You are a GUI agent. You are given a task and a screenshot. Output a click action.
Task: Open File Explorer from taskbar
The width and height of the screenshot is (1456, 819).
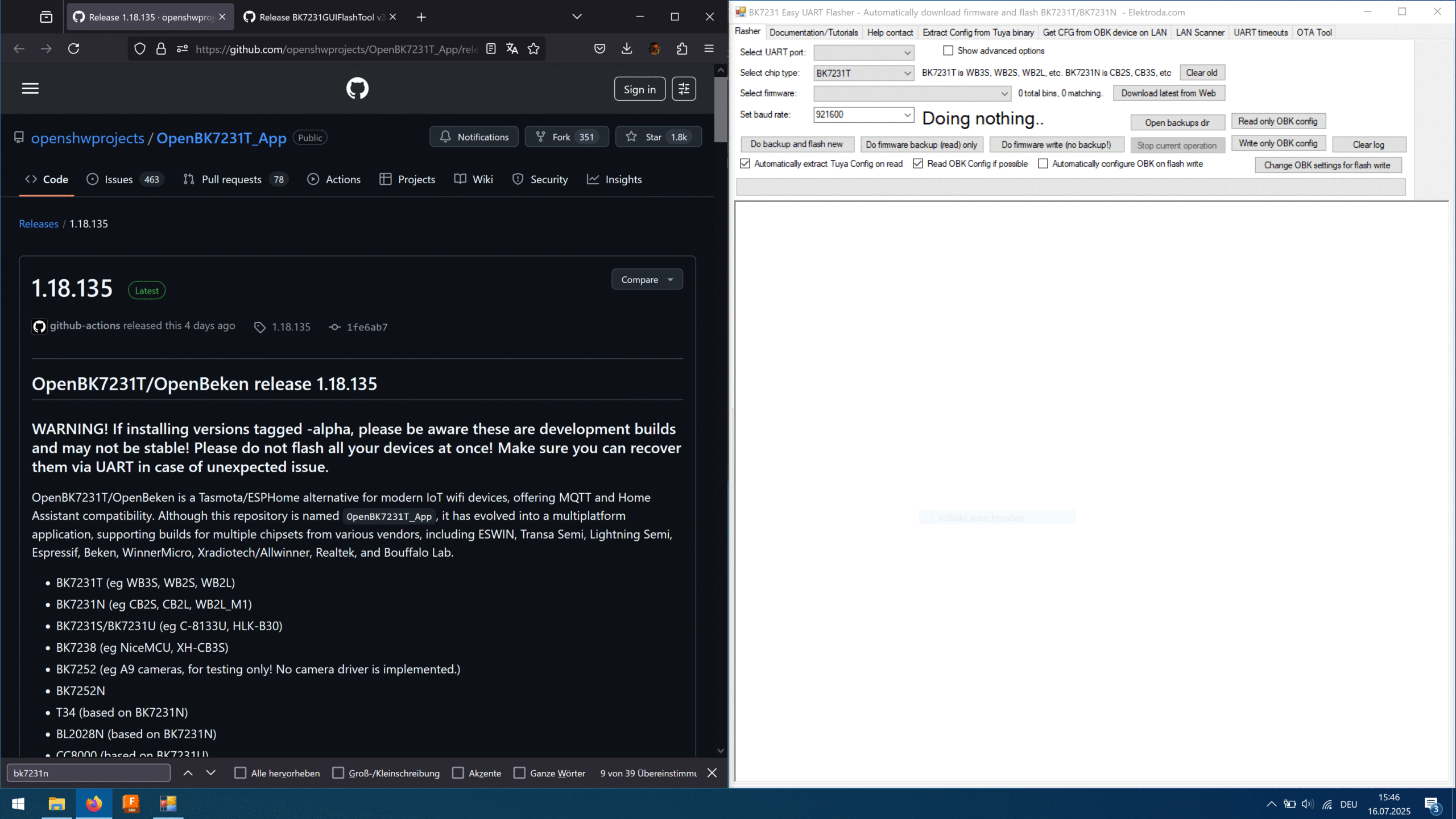coord(56,804)
